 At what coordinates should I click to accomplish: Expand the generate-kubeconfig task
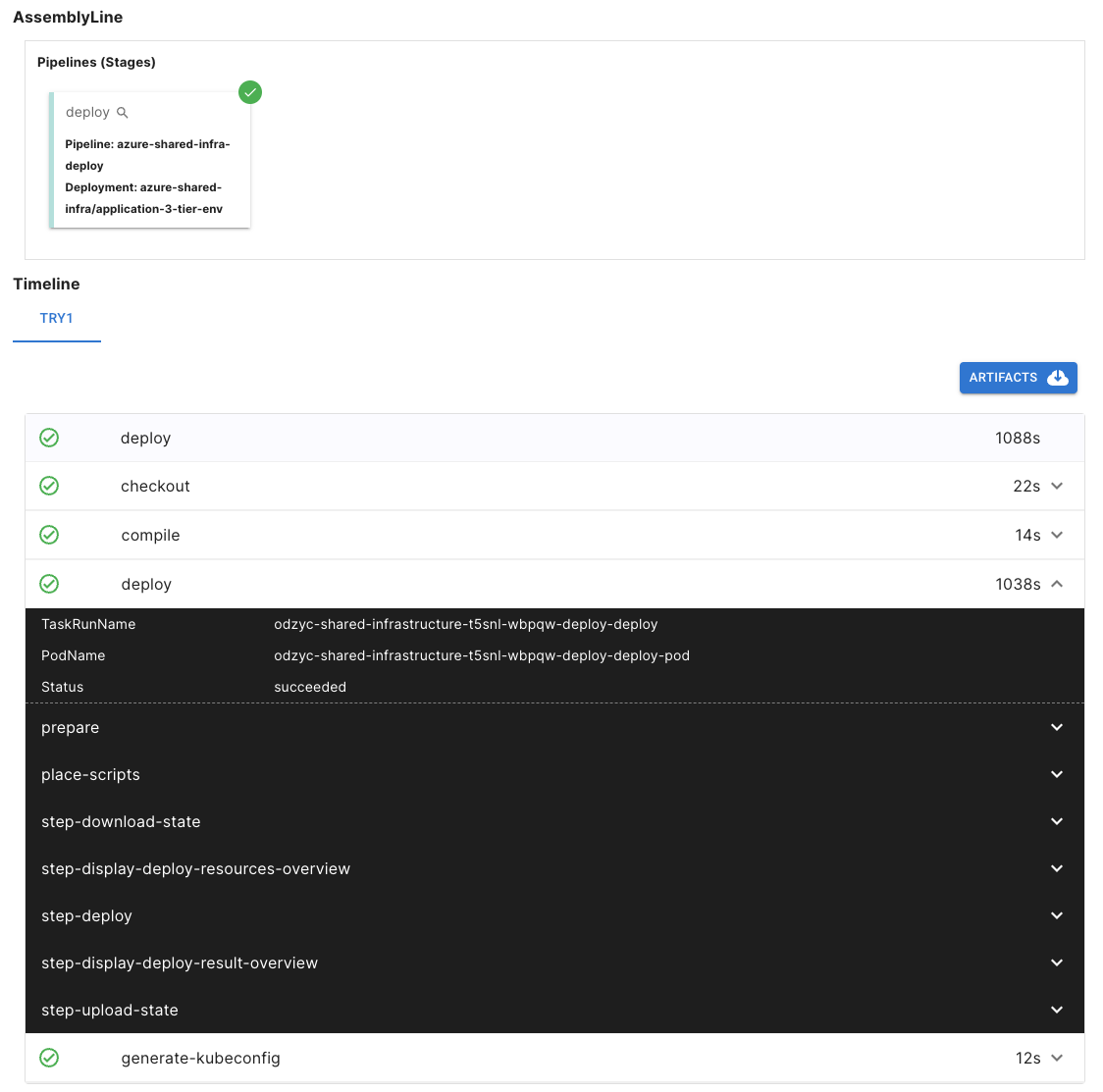pos(1057,1058)
